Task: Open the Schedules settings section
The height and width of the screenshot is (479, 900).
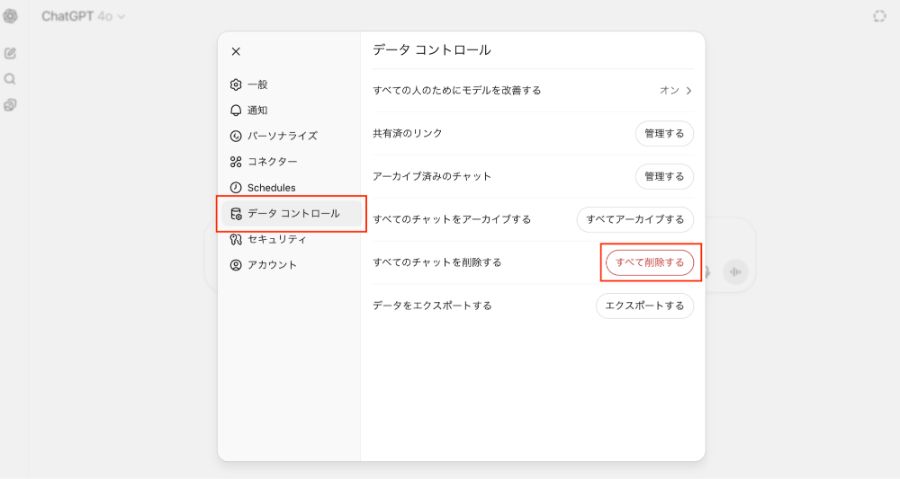Action: click(x=291, y=188)
